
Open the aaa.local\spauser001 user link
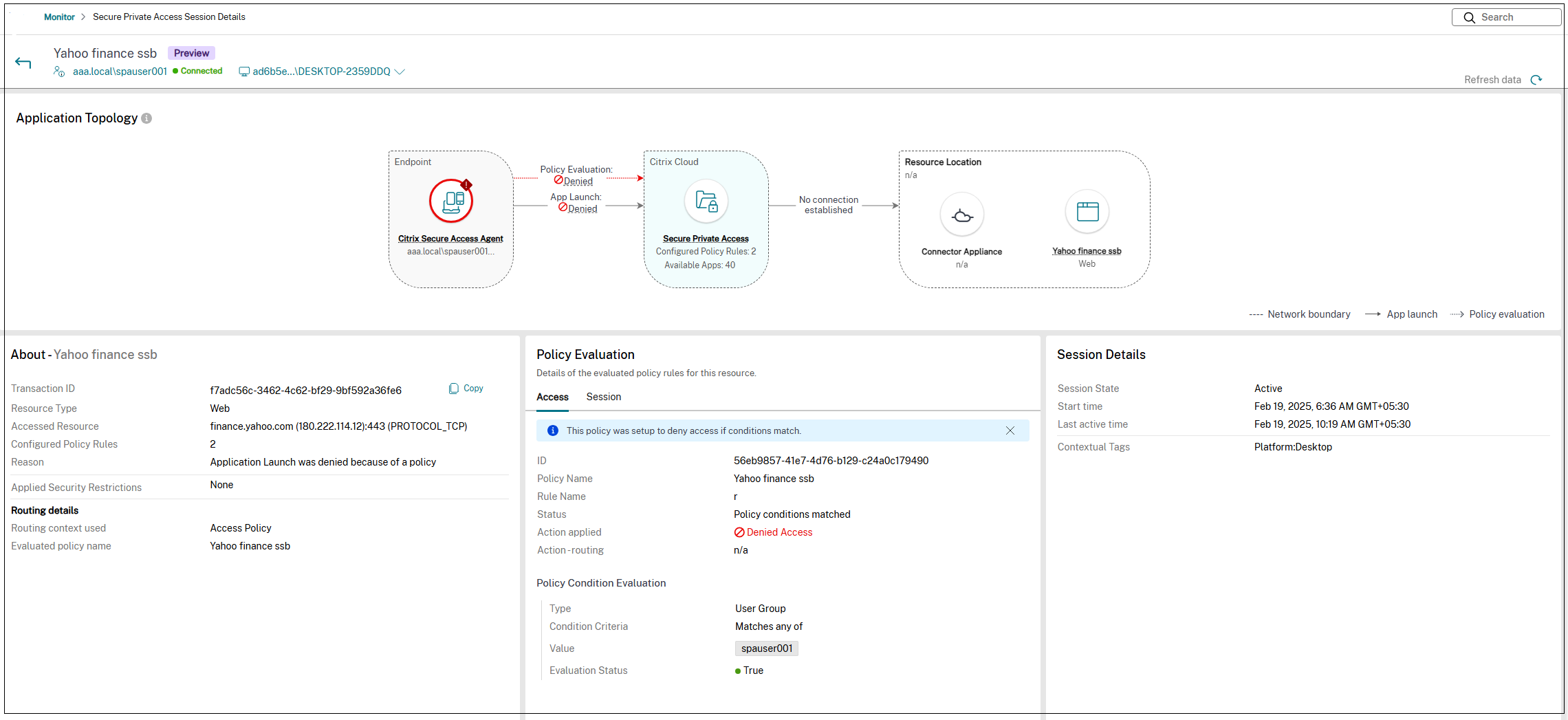click(120, 72)
